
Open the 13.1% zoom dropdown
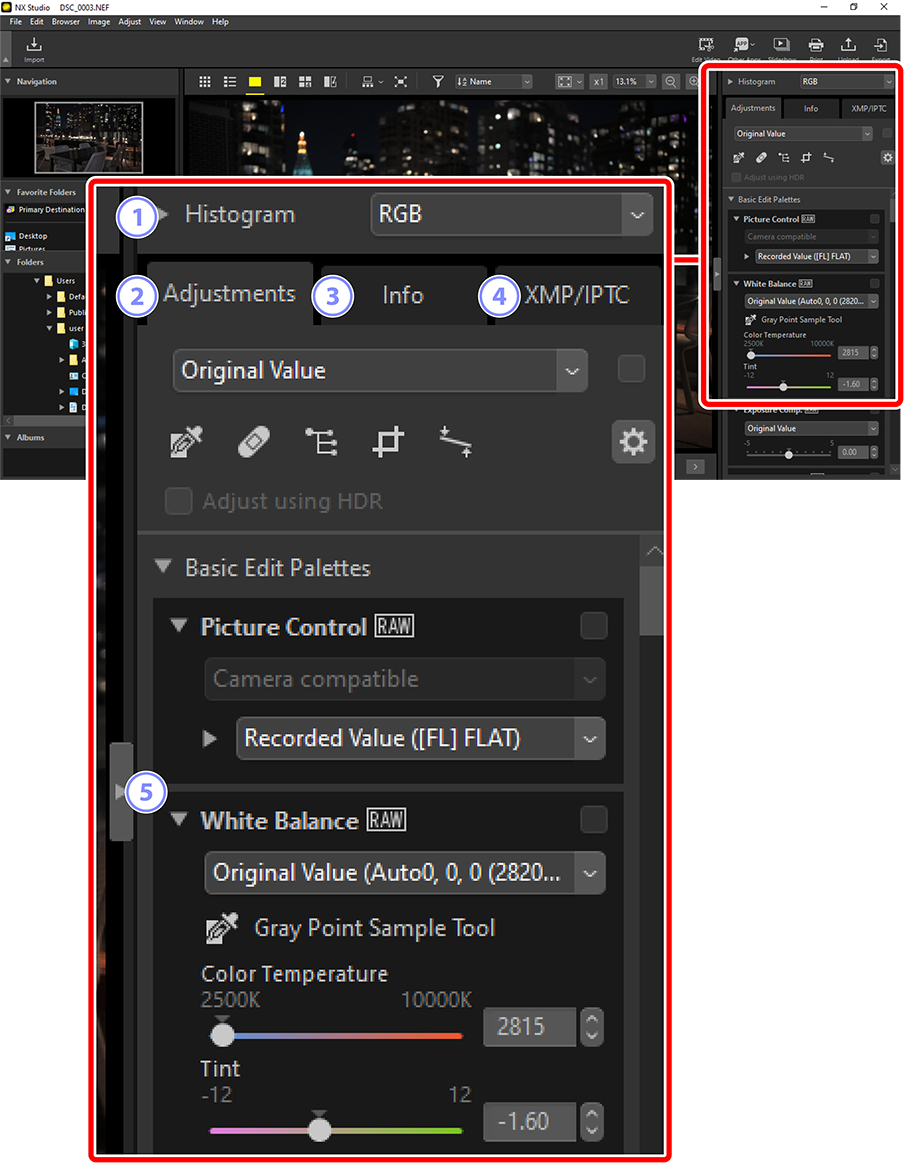point(635,82)
